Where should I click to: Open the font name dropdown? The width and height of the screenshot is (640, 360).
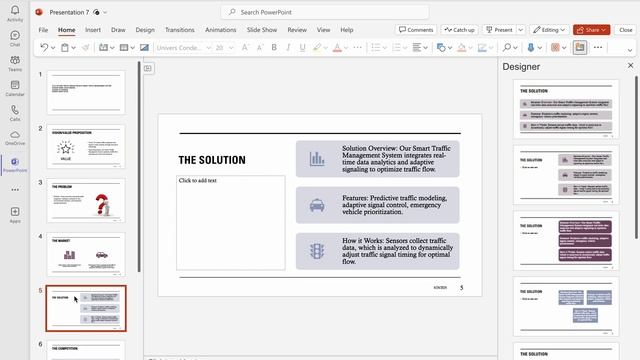click(x=209, y=48)
